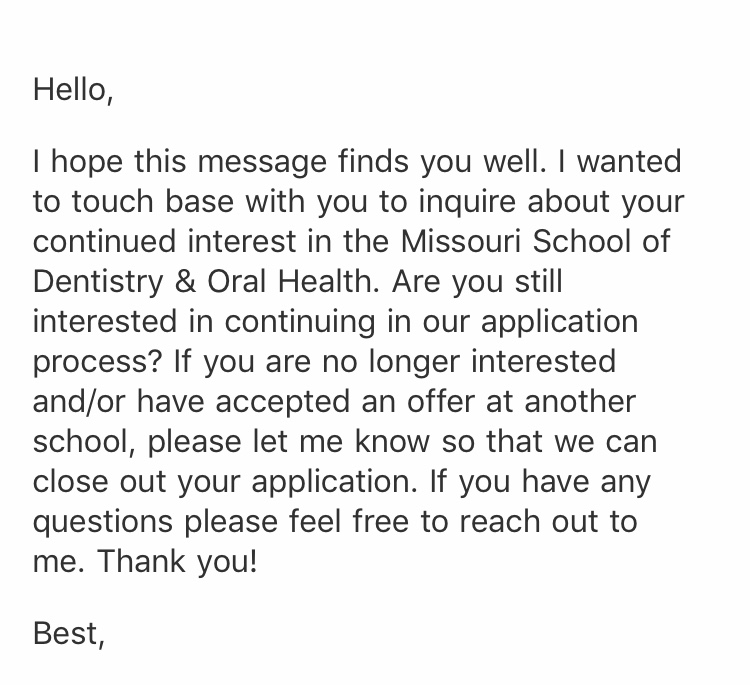Click the phrase 'feel free'
Screen dimensions: 750x685
click(349, 520)
